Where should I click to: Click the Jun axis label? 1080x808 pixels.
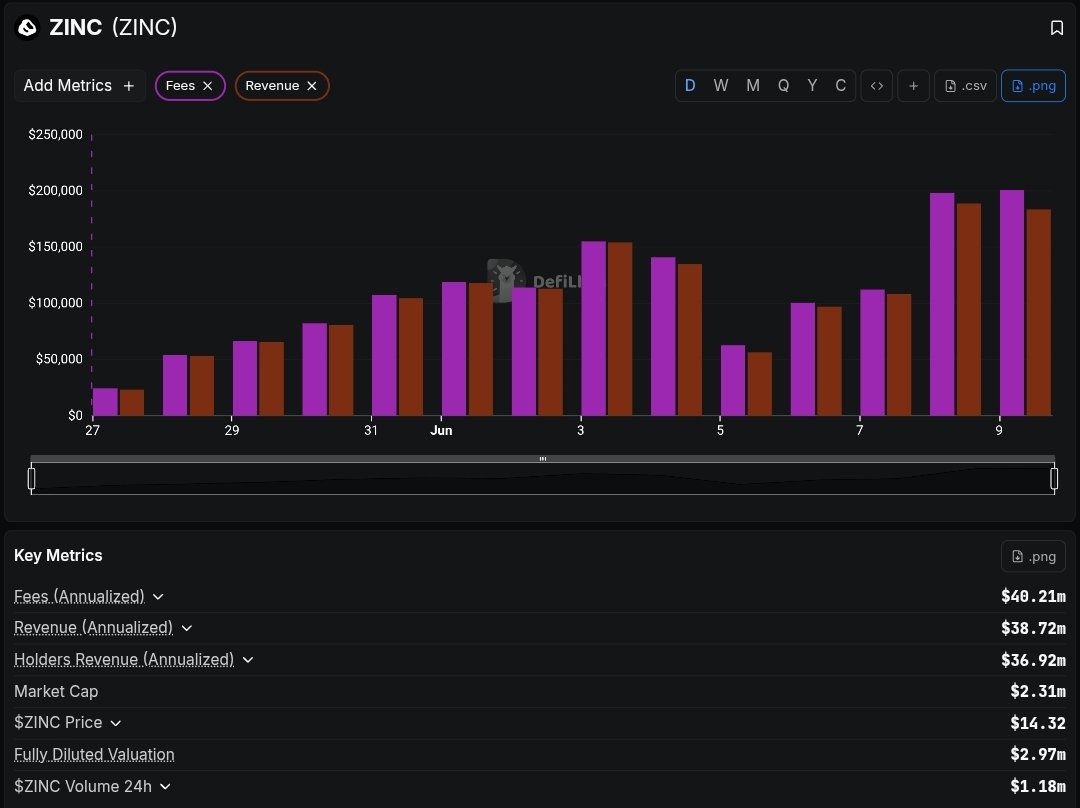(441, 431)
